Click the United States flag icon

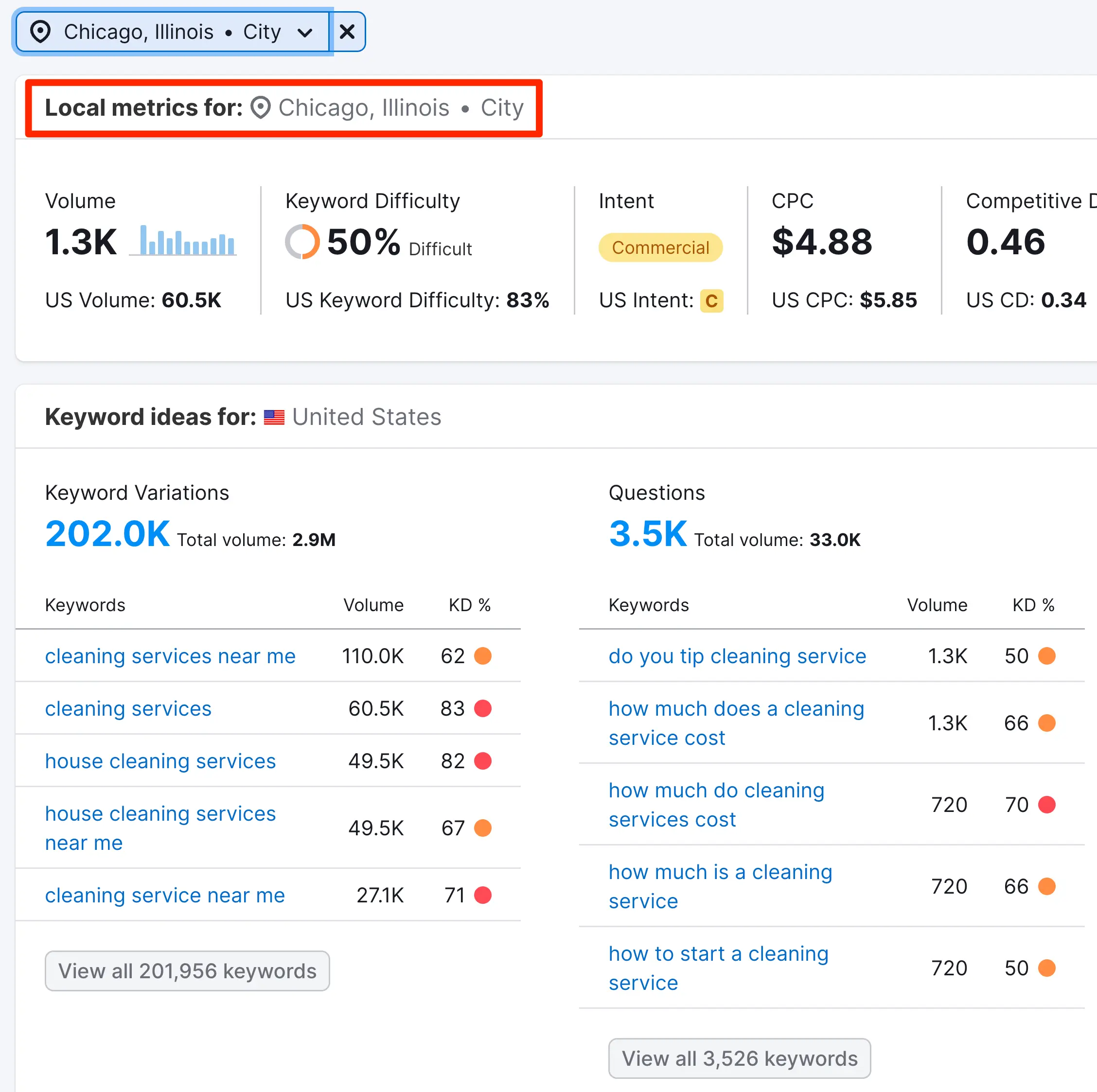274,417
